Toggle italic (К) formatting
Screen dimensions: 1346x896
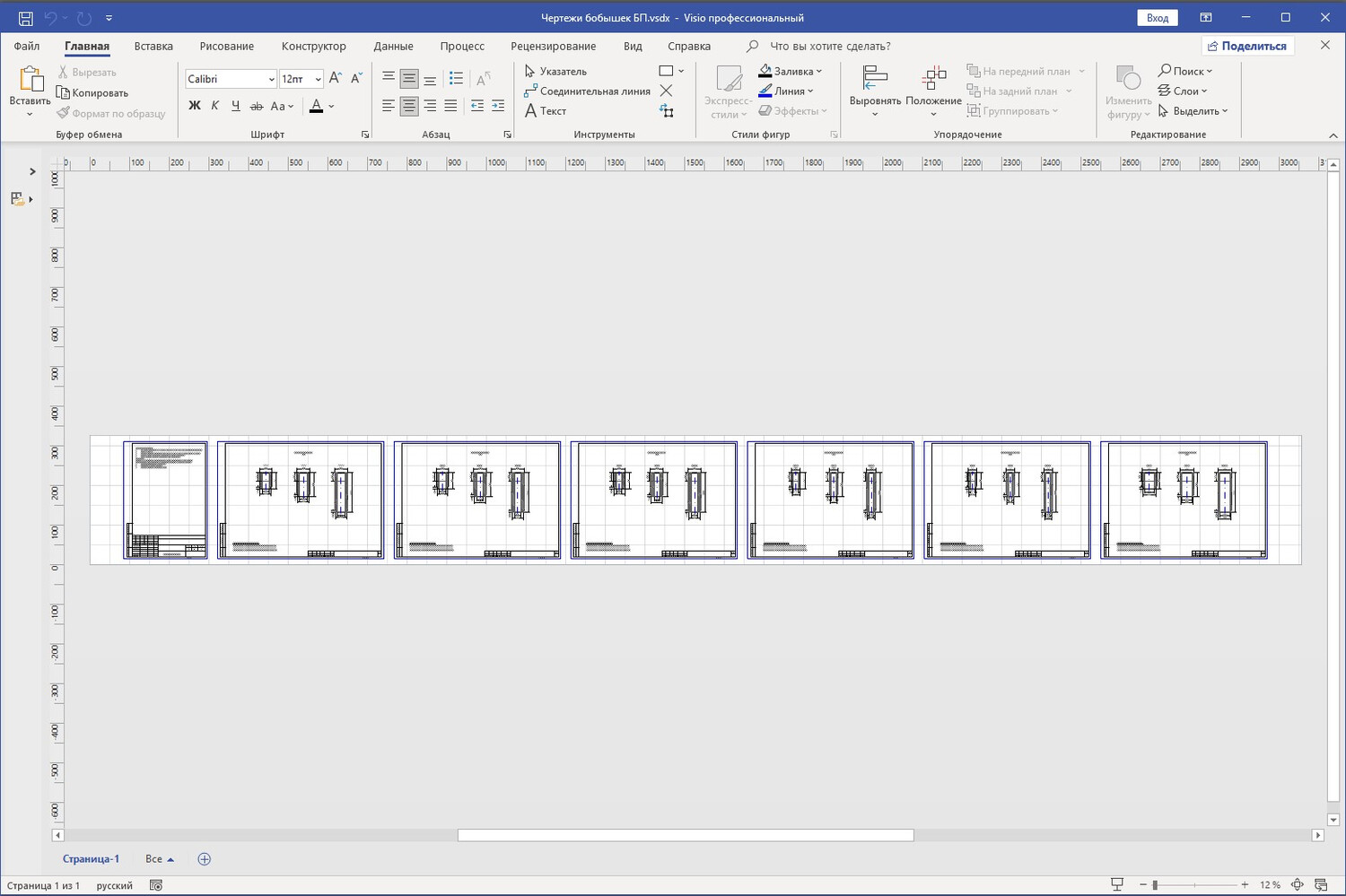point(214,106)
